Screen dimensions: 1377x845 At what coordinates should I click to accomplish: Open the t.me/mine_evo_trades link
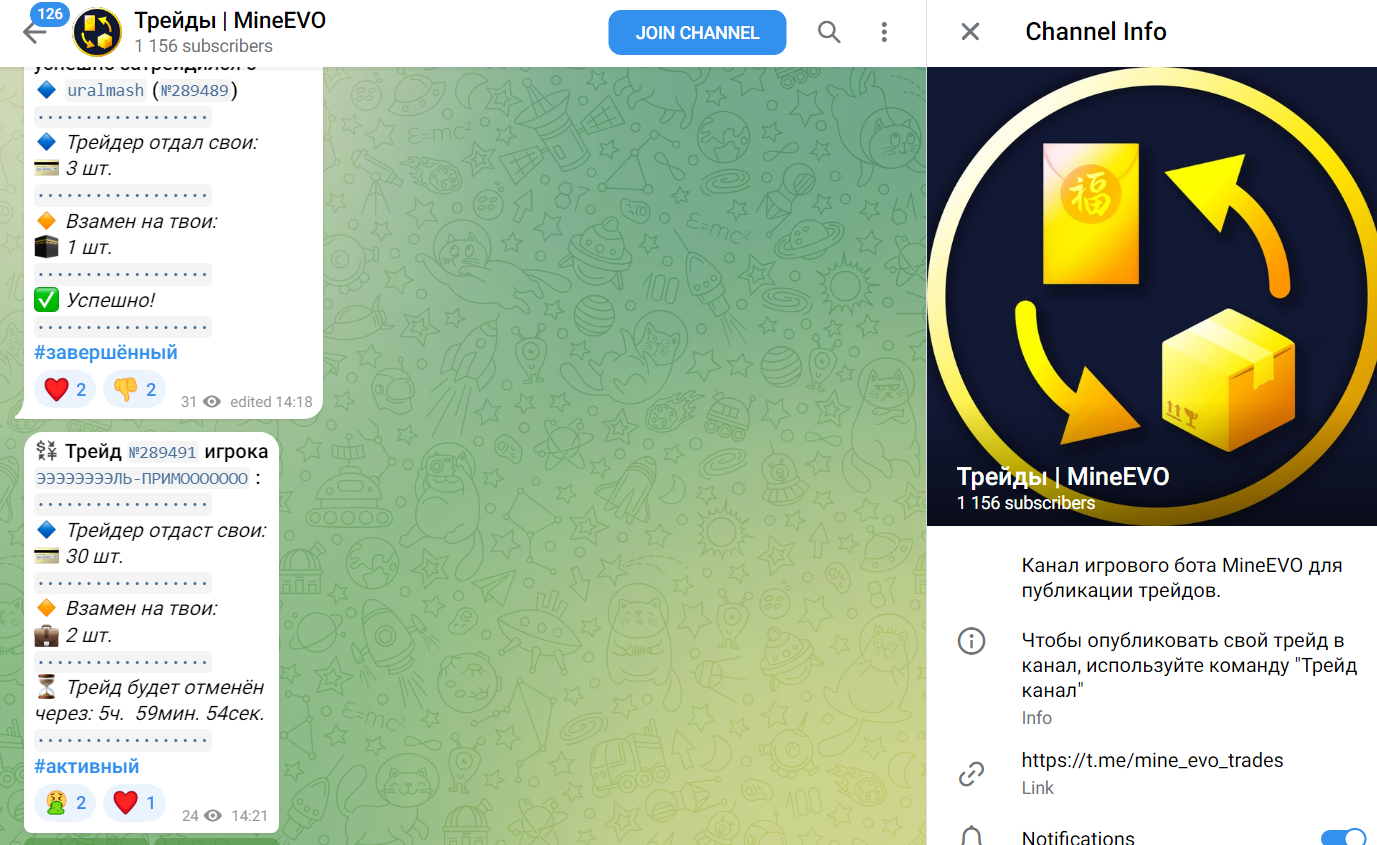[x=1152, y=760]
